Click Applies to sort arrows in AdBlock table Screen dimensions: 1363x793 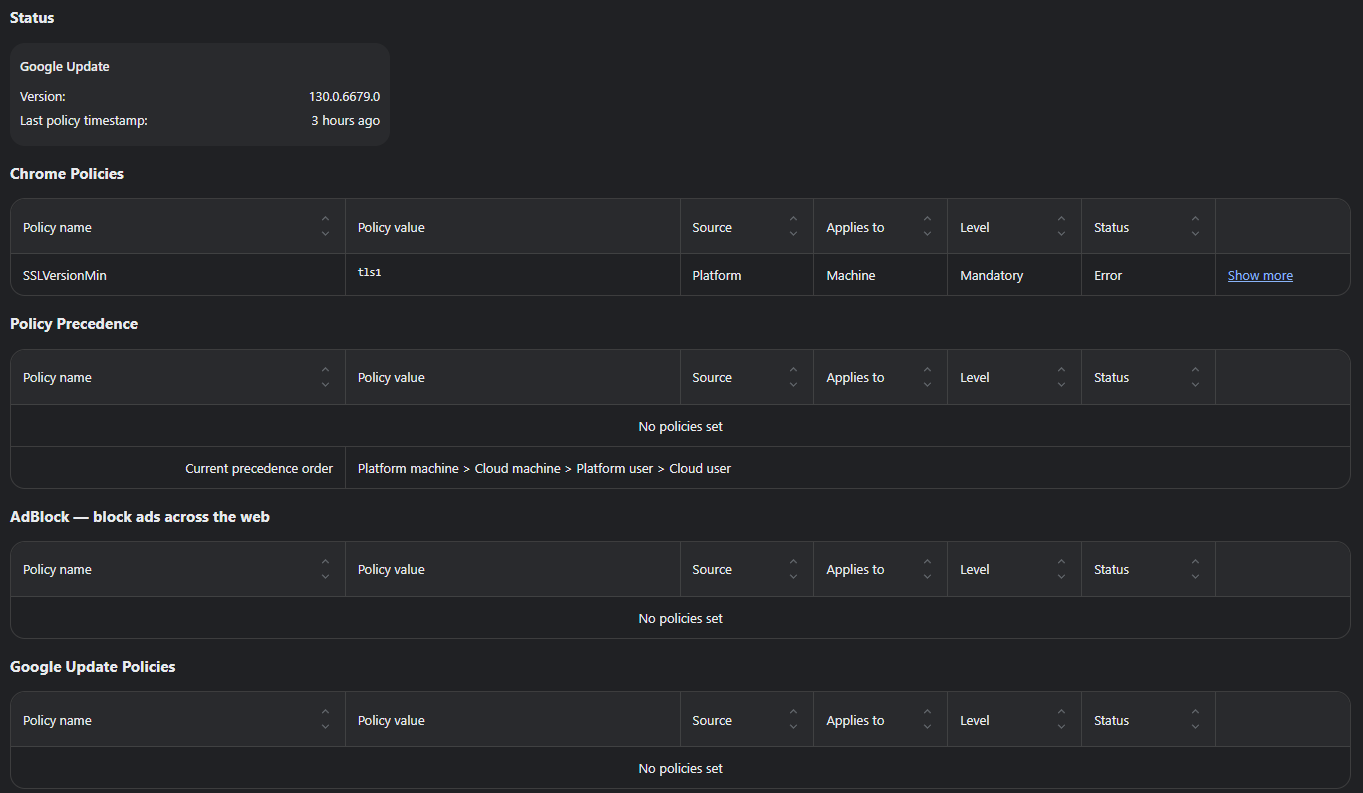point(927,569)
